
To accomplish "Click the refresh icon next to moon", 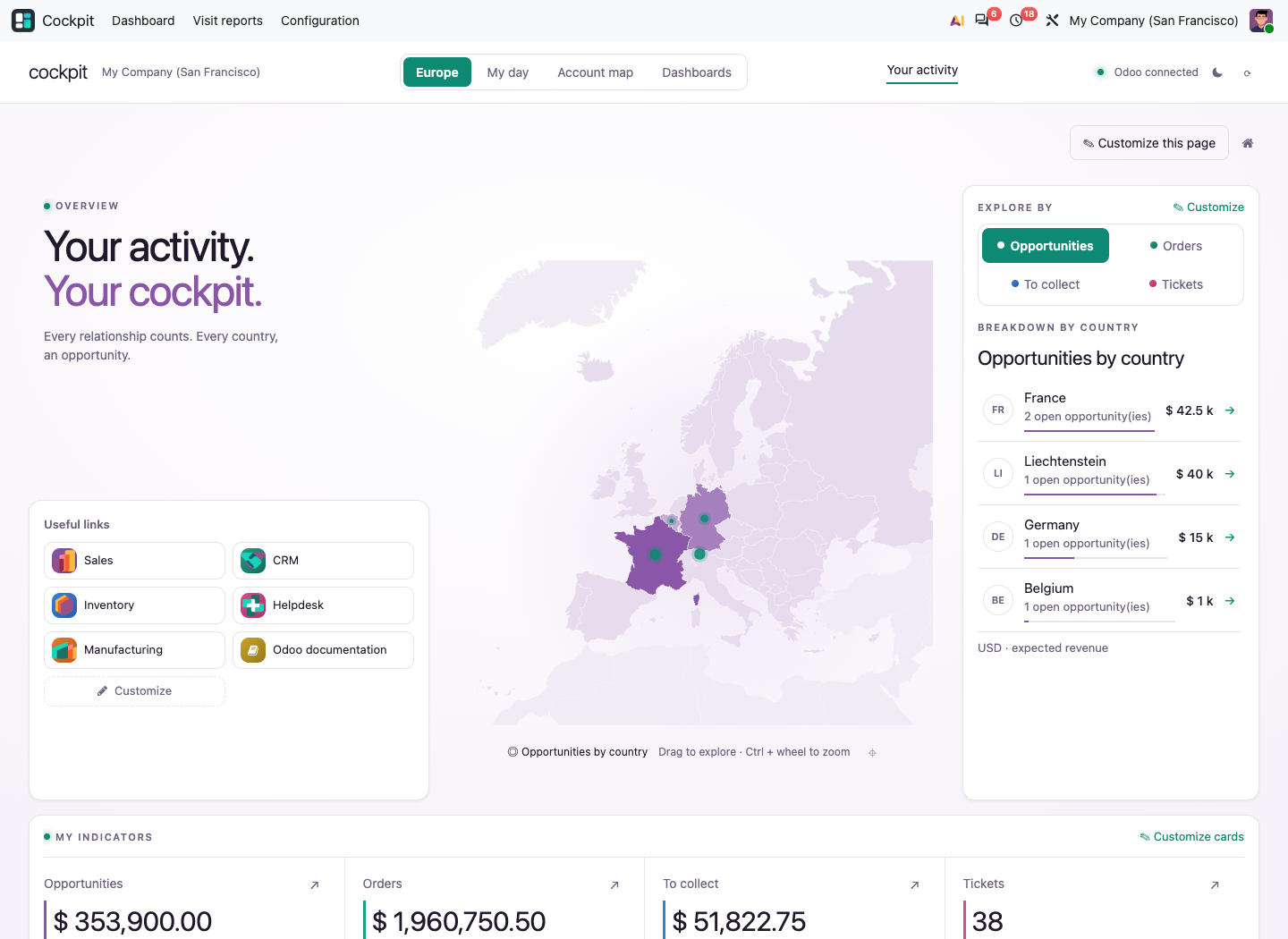I will point(1247,73).
